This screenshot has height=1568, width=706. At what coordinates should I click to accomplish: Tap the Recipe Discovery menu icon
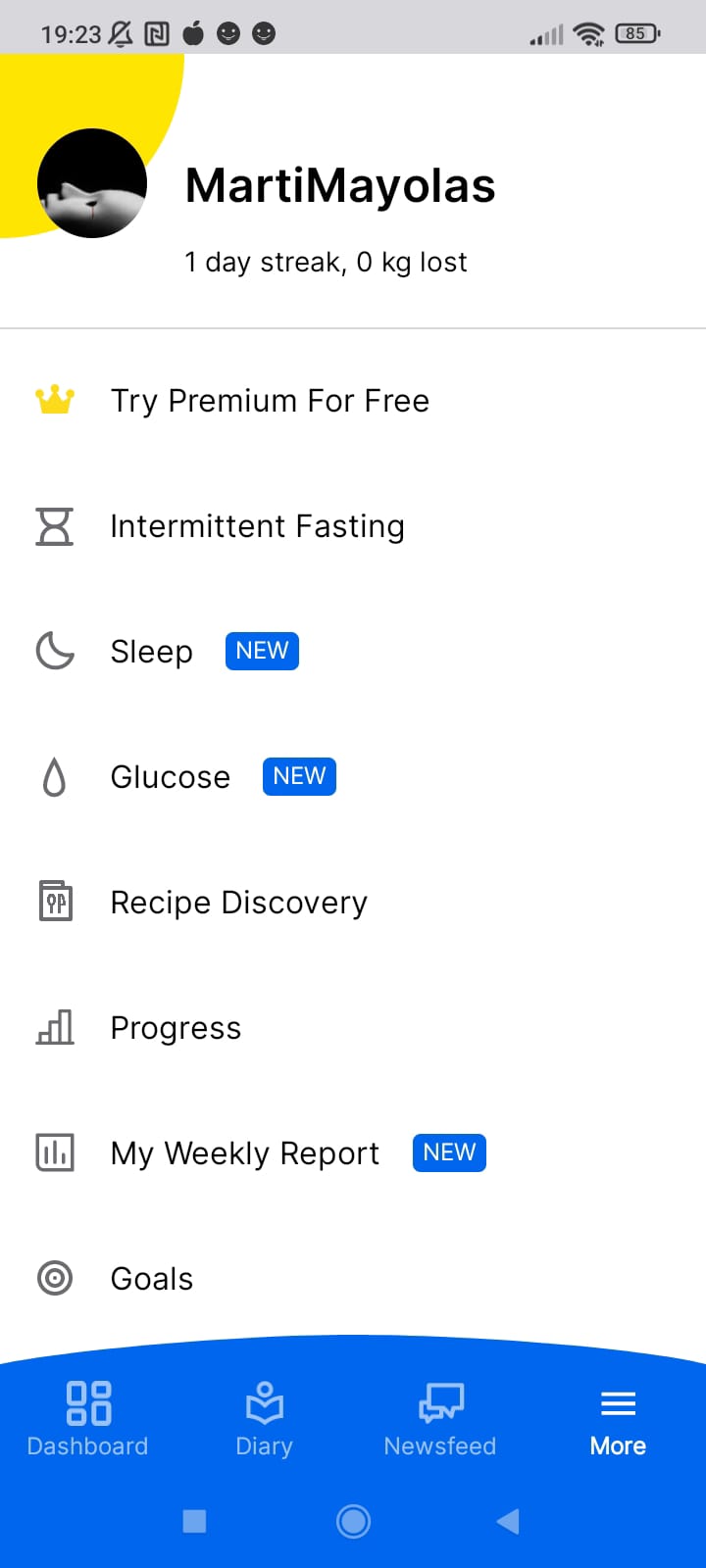point(55,902)
